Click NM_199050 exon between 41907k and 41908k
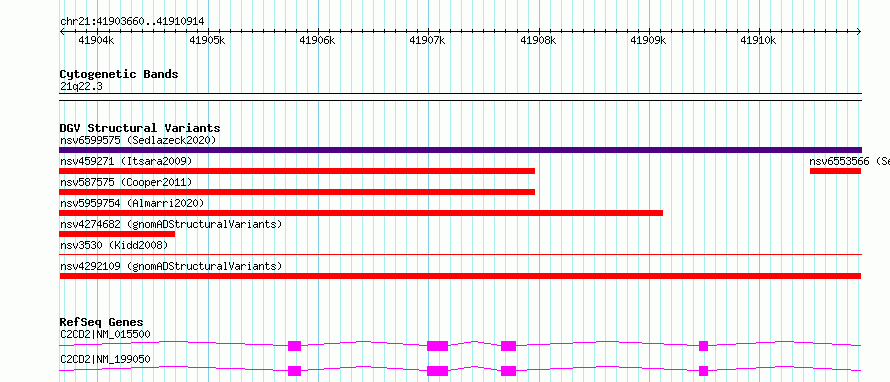890x382 pixels. [x=509, y=371]
